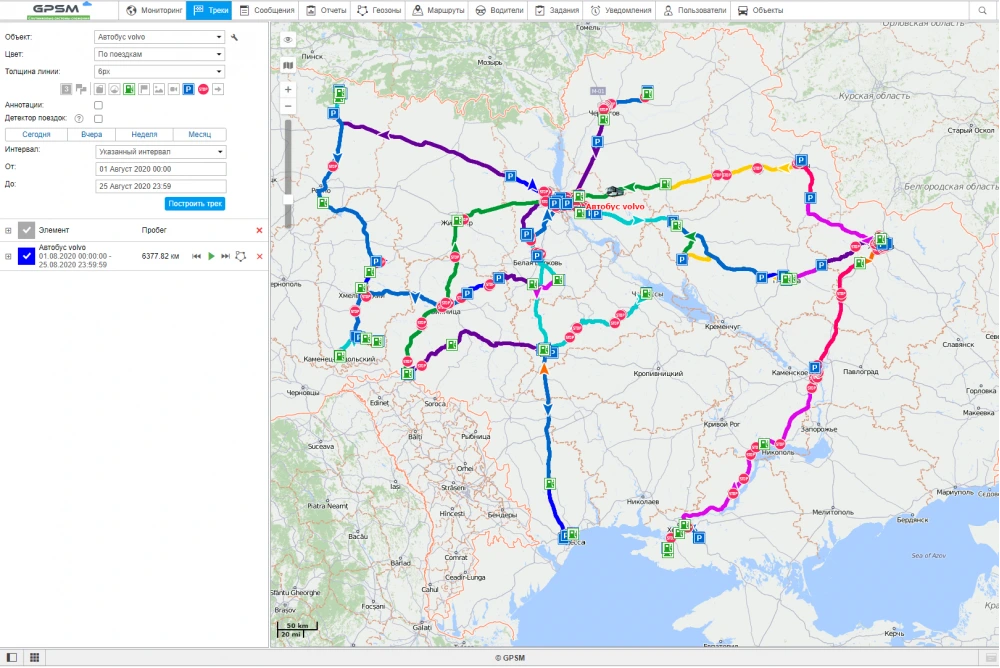Click the map zoom in plus button
Screen dimensions: 1000x668
pos(288,89)
